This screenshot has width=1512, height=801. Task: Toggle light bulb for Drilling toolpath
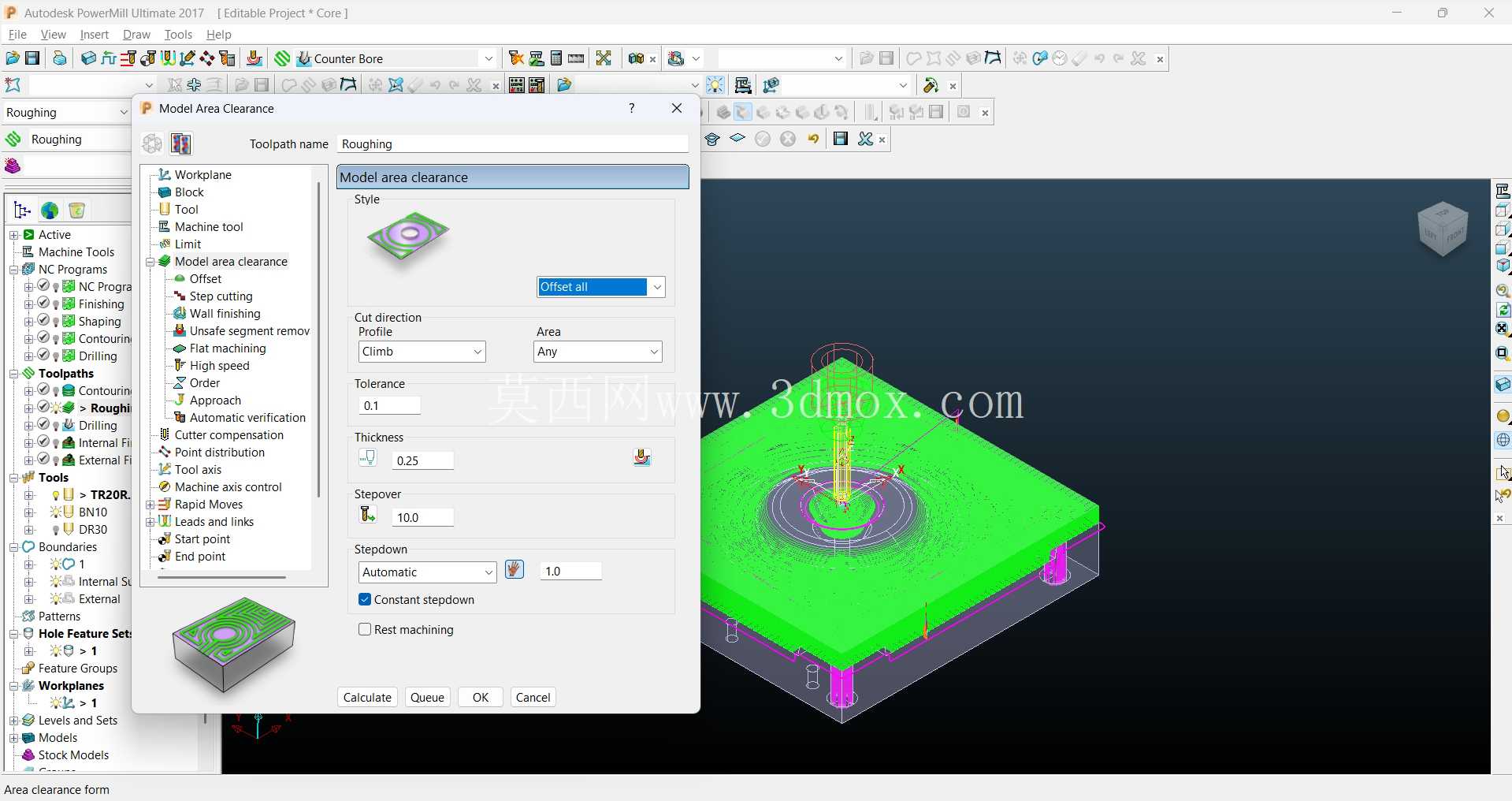point(56,426)
